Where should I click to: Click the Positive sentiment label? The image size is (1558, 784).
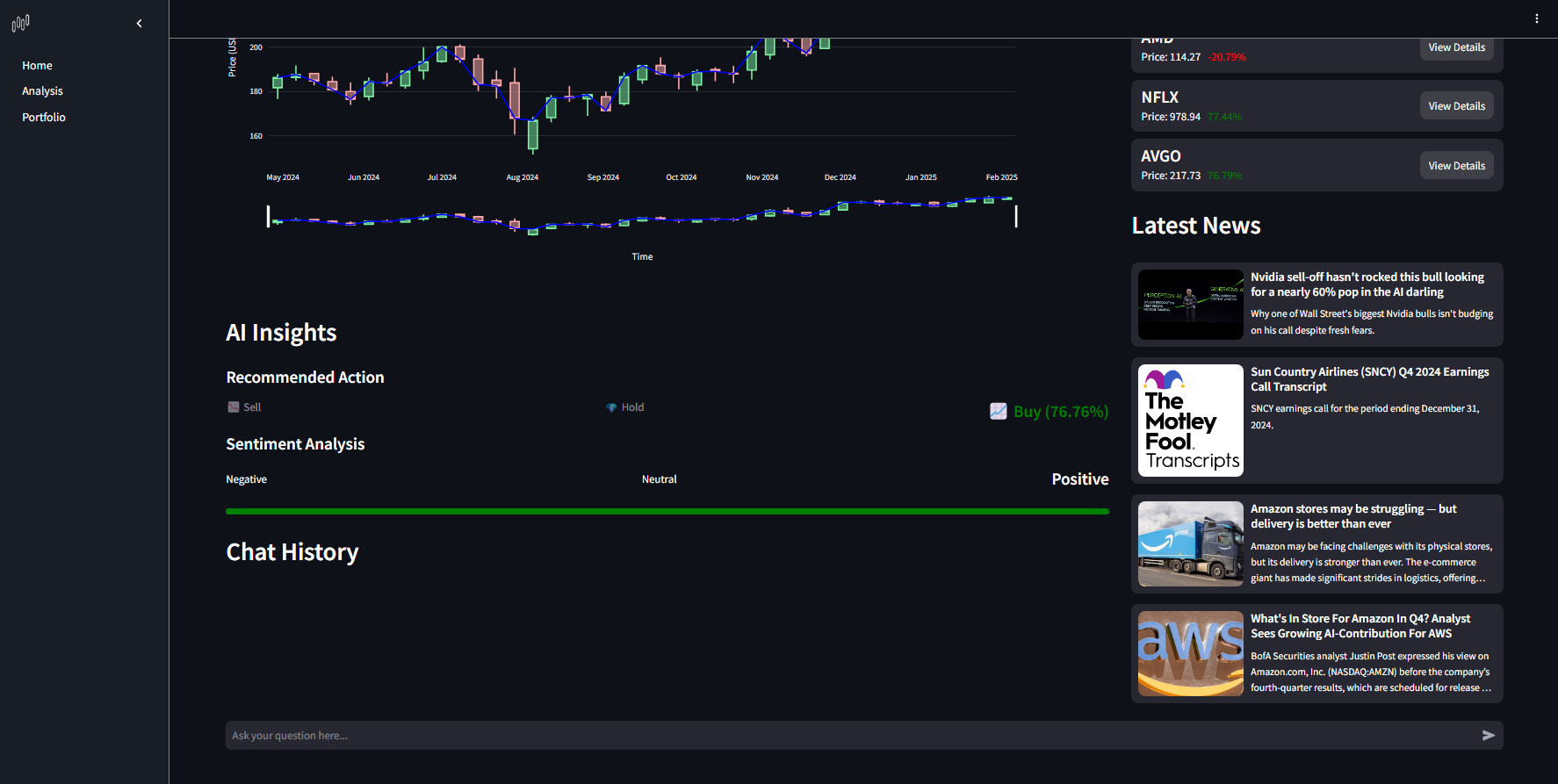[x=1080, y=479]
